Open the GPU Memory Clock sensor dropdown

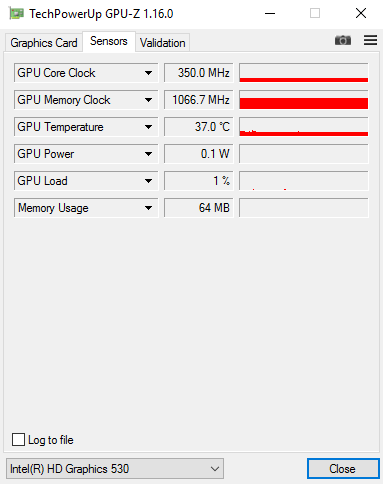(86, 100)
